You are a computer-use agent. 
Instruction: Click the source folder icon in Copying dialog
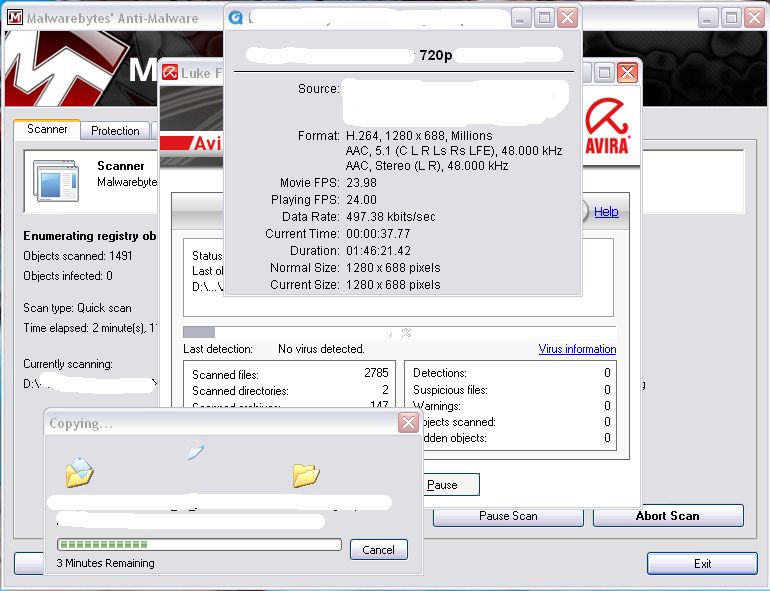[x=79, y=472]
